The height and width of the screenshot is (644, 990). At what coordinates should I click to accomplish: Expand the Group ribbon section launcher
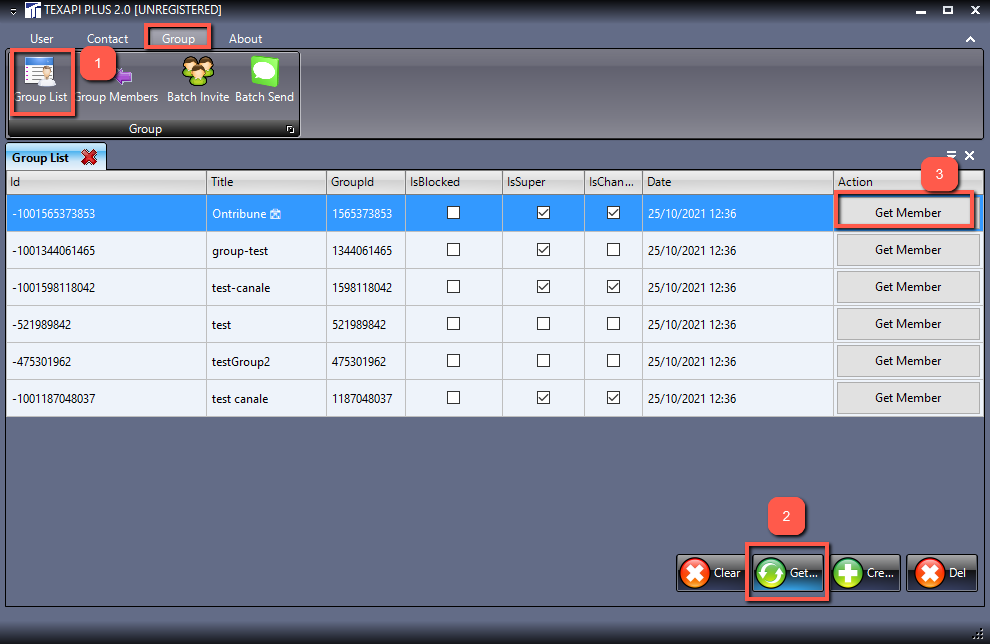[290, 129]
